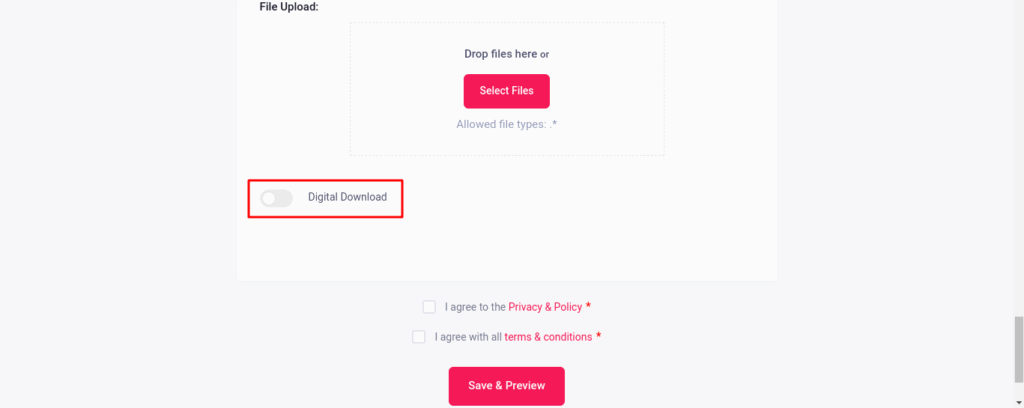Click the 'Digital Download' label text
The image size is (1024, 408).
(x=347, y=197)
